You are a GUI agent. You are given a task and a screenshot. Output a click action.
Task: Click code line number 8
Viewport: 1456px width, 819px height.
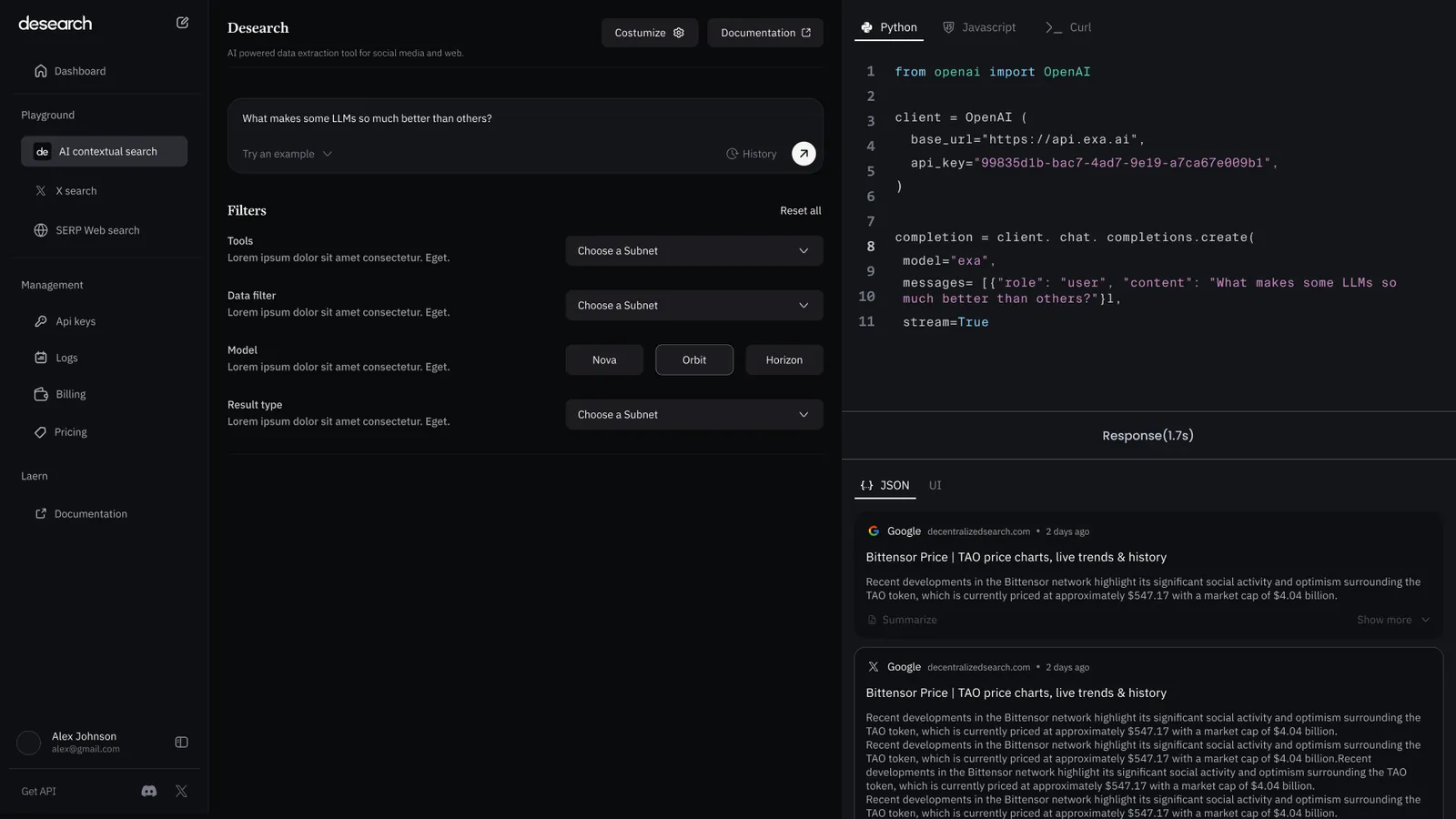pyautogui.click(x=871, y=247)
